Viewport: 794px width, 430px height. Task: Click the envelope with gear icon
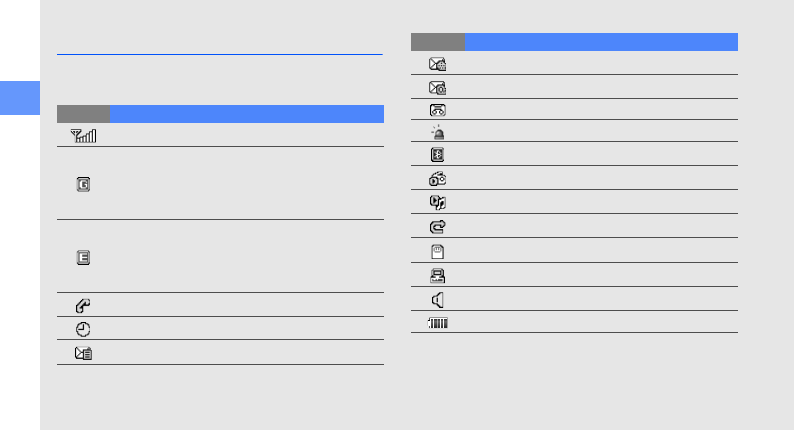click(437, 87)
